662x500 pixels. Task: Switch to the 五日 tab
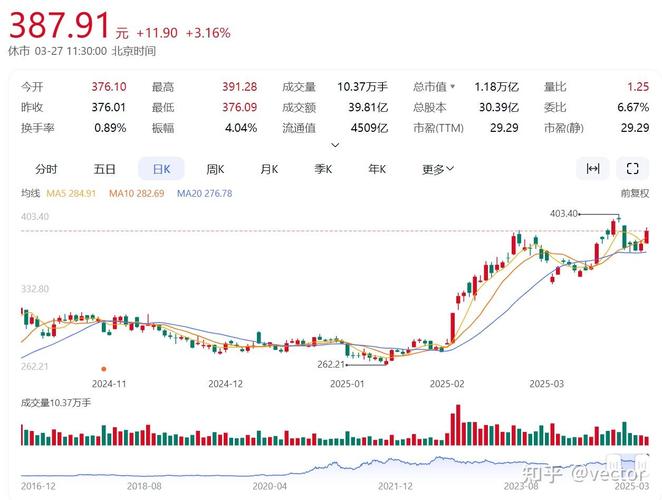pyautogui.click(x=104, y=169)
